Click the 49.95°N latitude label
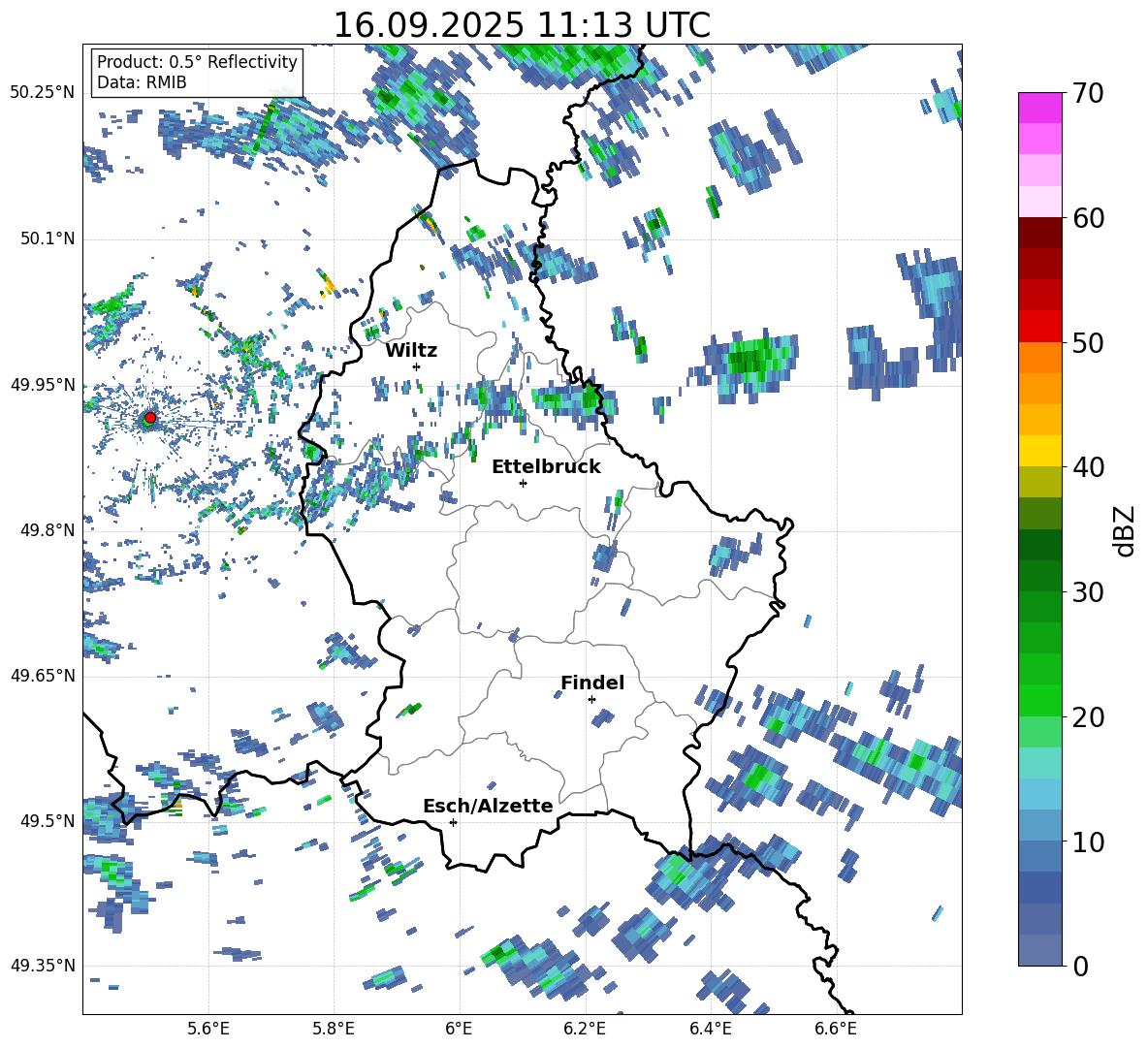This screenshot has height=1048, width=1148. click(43, 384)
